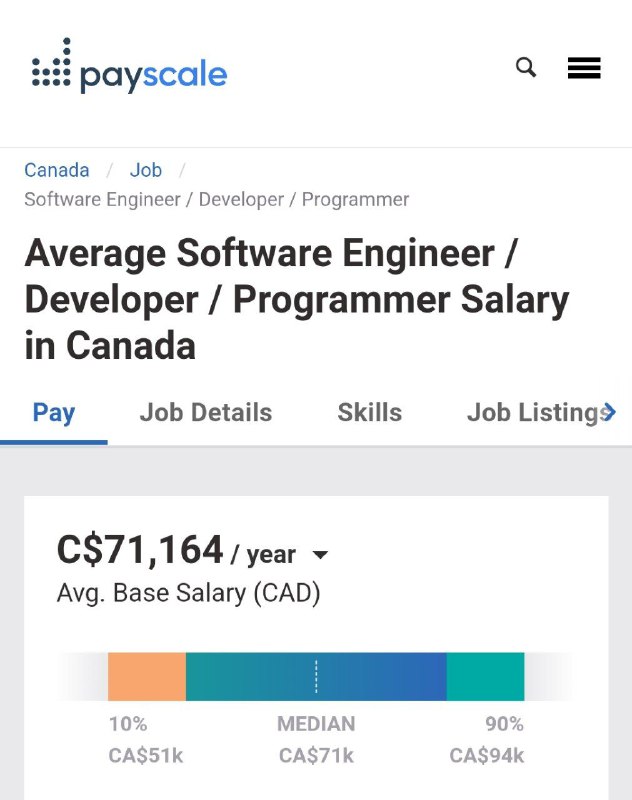Expand the per-year pay period dropdown
This screenshot has height=800, width=632.
[x=320, y=555]
